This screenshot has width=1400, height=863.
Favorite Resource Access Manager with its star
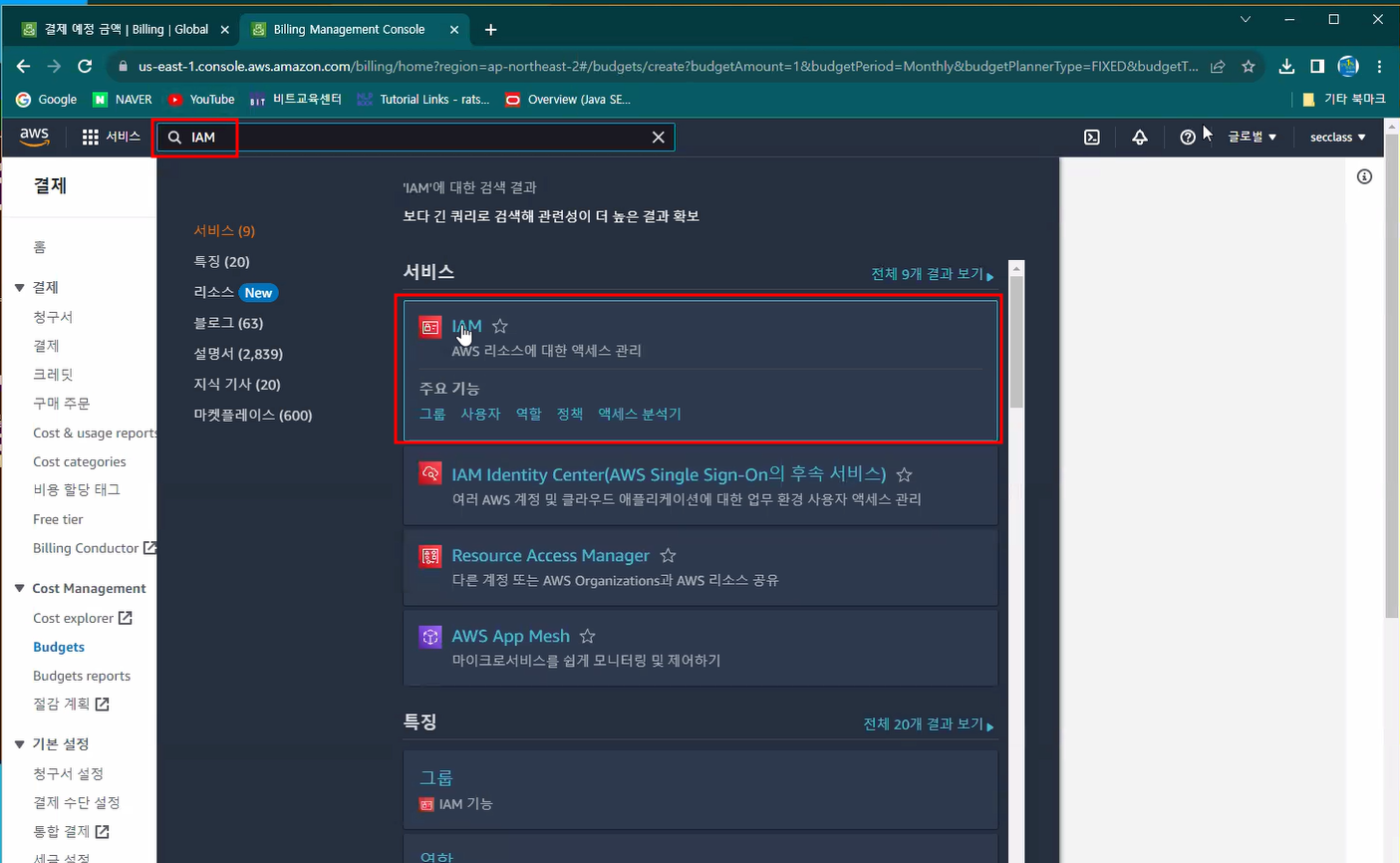[x=668, y=555]
